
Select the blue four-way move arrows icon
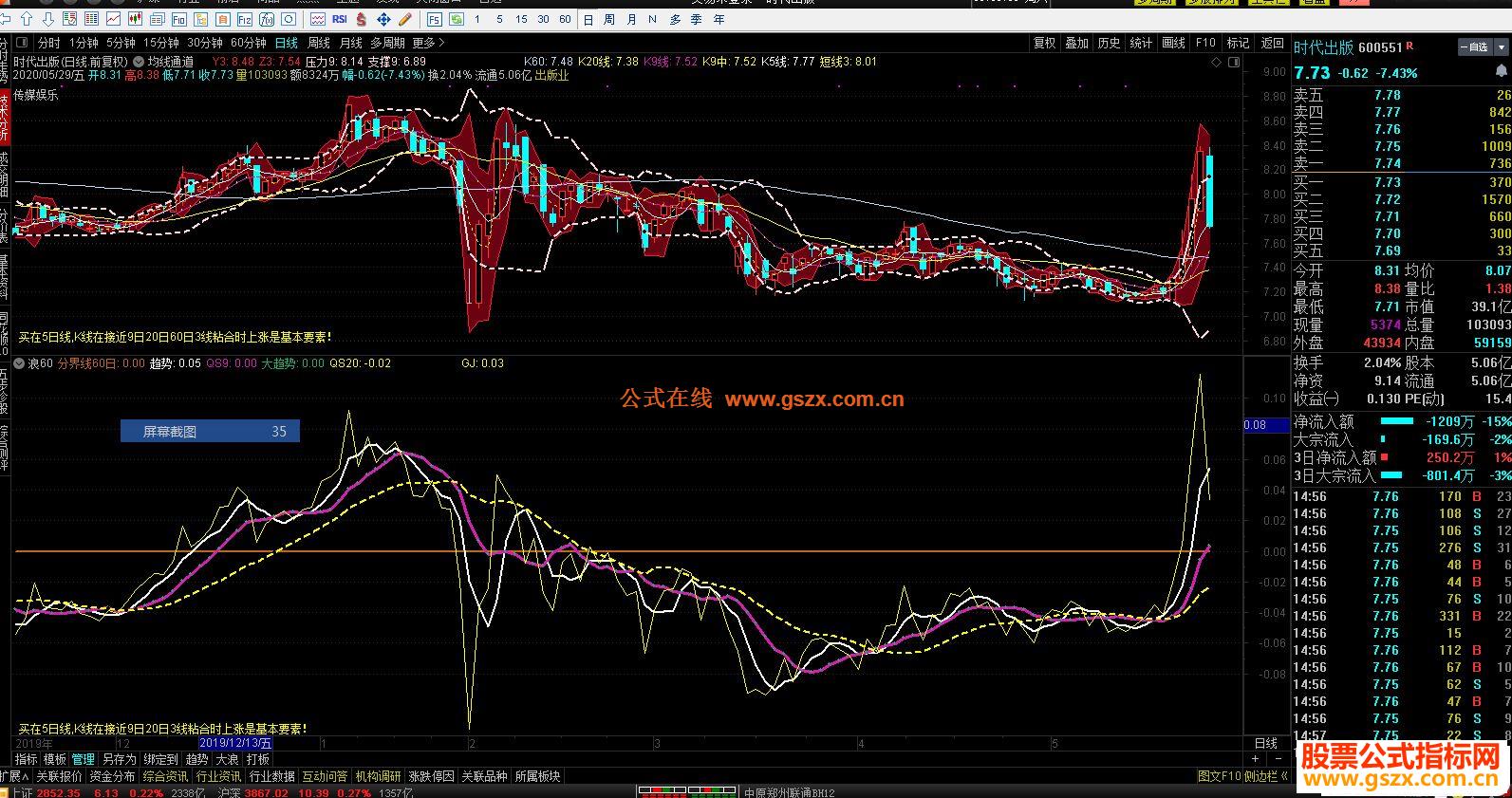(383, 19)
